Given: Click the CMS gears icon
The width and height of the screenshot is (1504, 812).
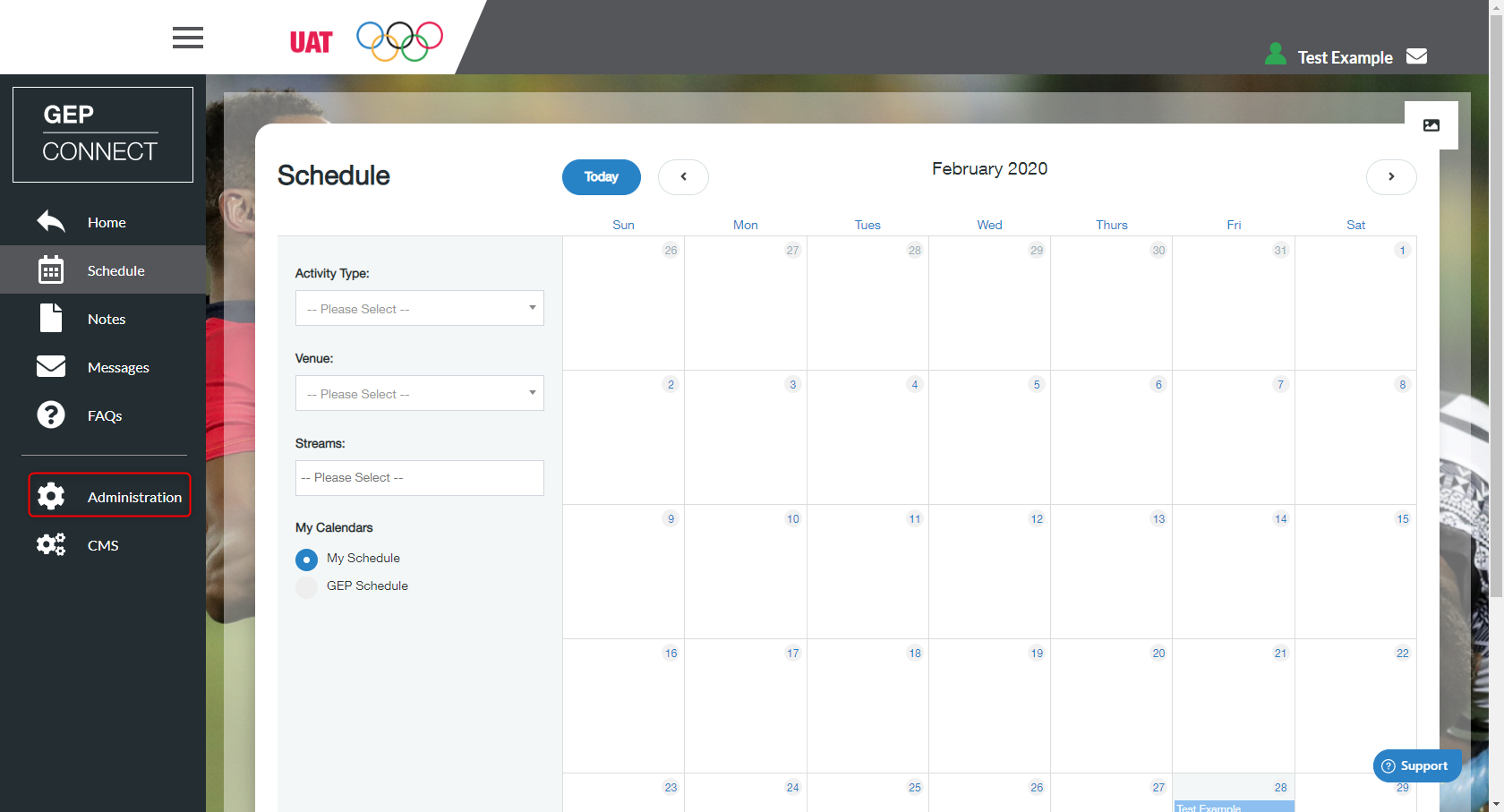Looking at the screenshot, I should [51, 544].
